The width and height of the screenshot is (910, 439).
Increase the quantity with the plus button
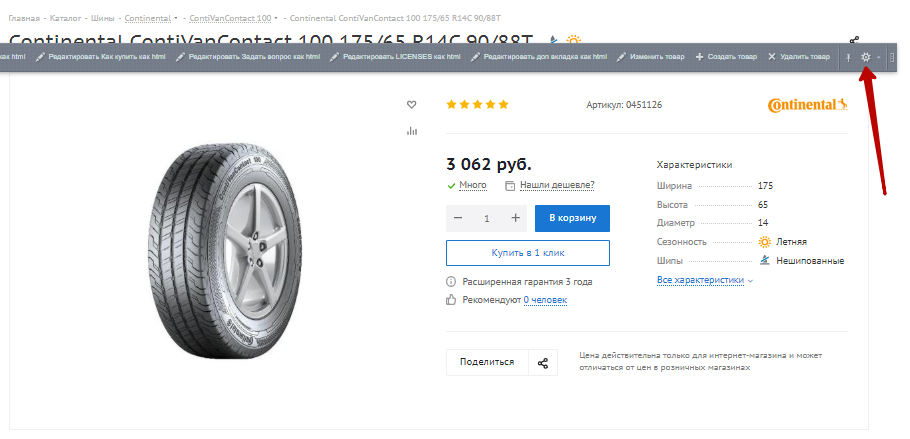point(515,218)
